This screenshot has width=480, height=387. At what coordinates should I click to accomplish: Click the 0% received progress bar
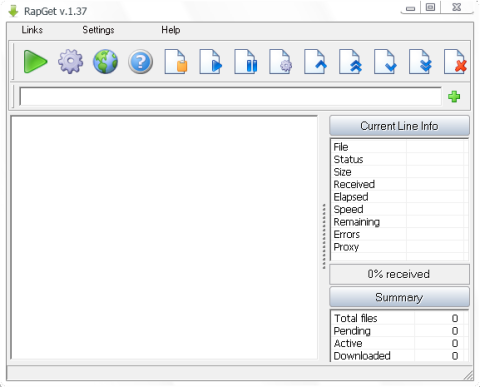(399, 274)
